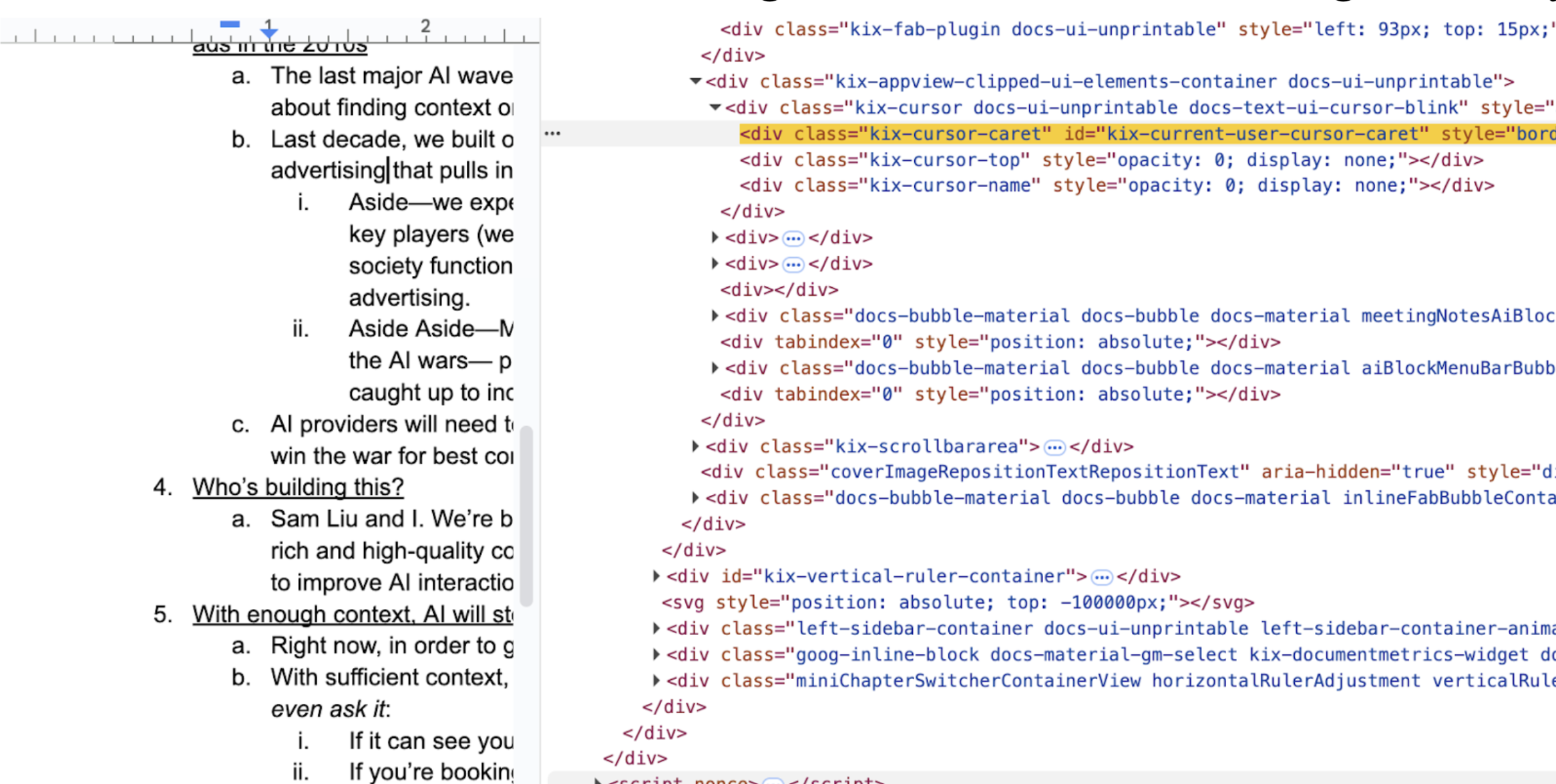This screenshot has height=784, width=1556.
Task: Click the ellipsis inside the second collapsed div
Action: tap(792, 263)
